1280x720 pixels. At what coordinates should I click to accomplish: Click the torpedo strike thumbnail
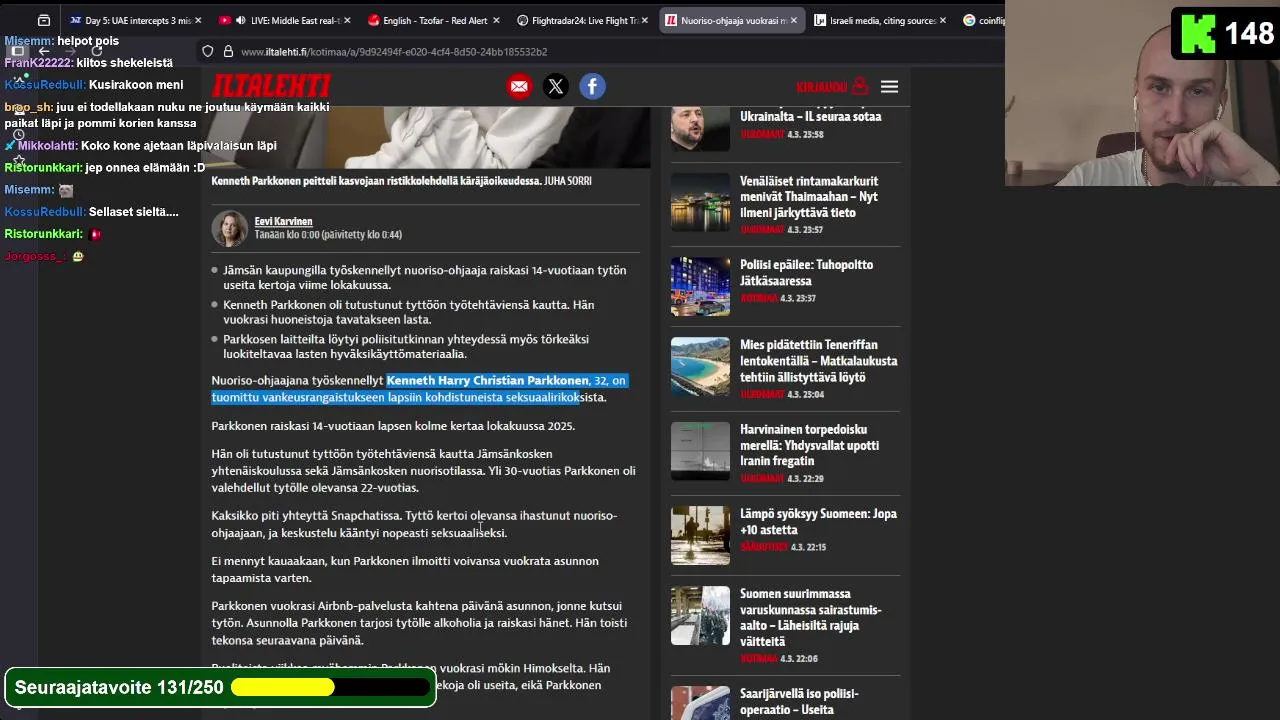(x=700, y=450)
